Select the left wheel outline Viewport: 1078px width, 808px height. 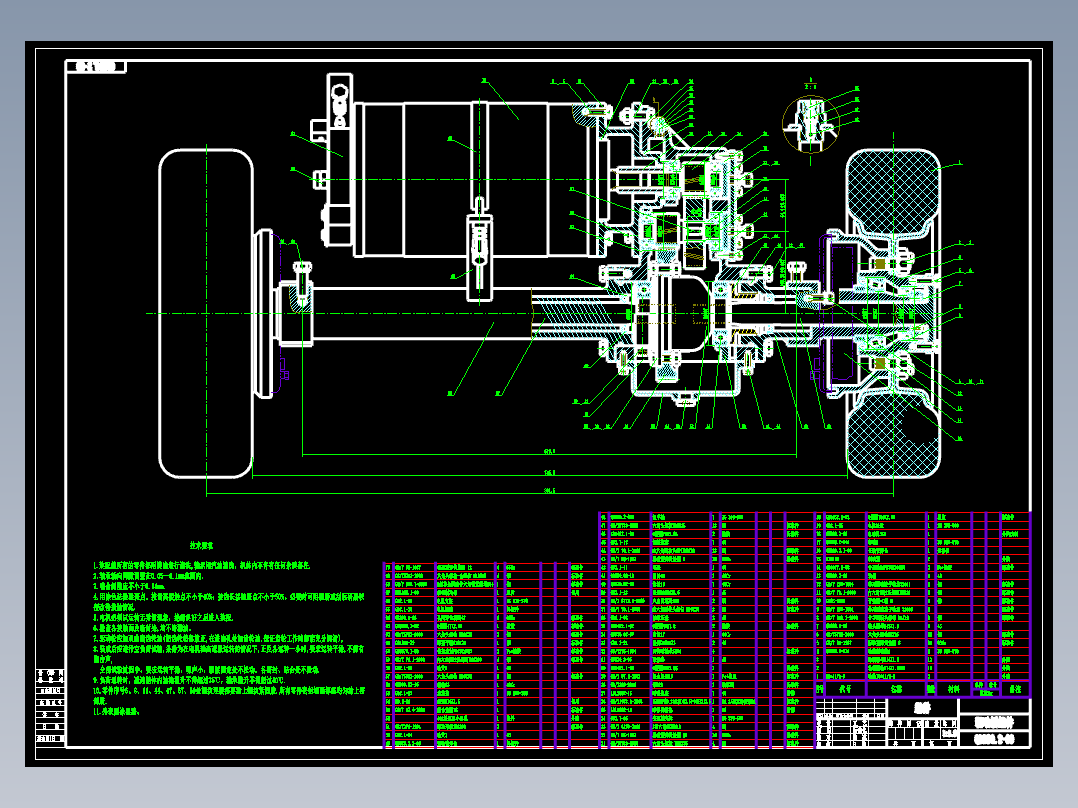click(206, 314)
